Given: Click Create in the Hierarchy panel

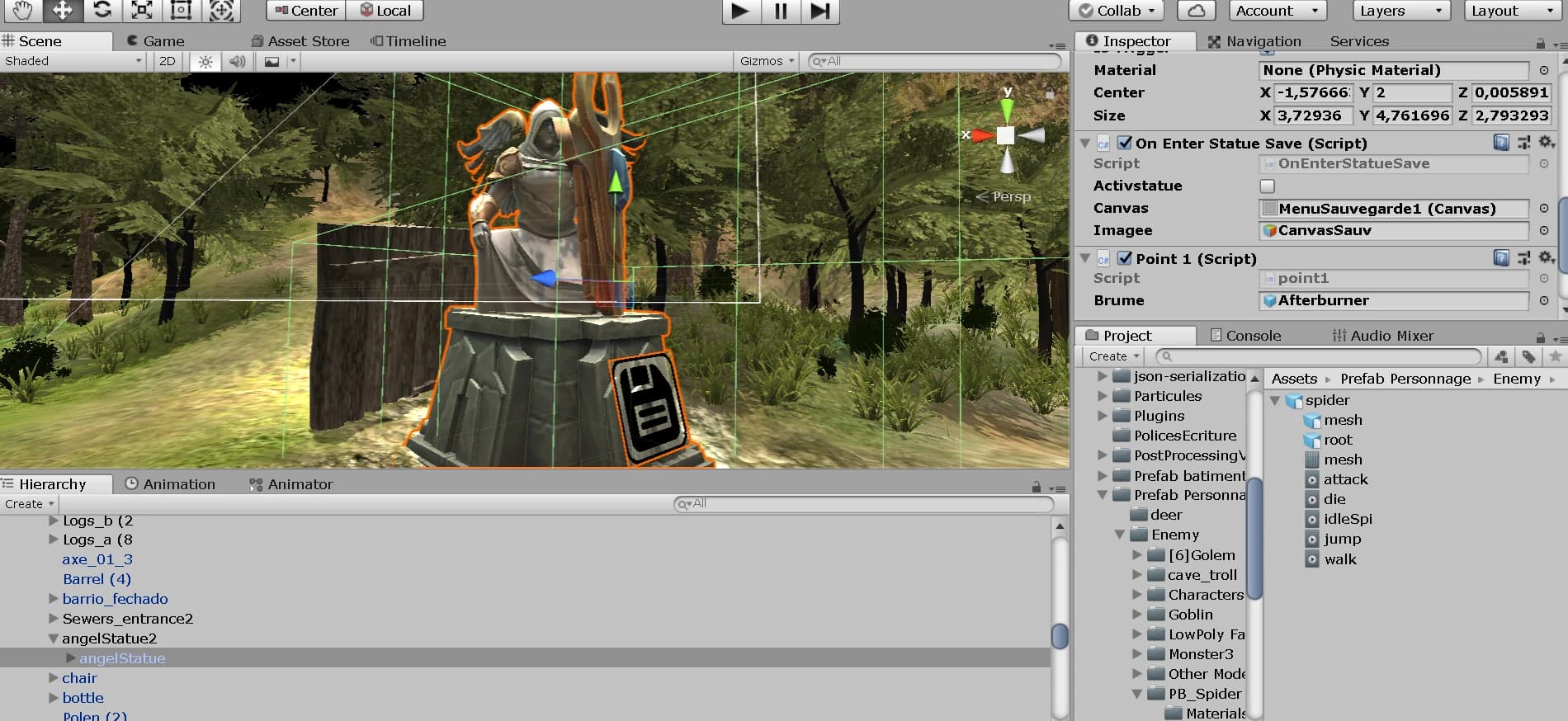Looking at the screenshot, I should click(29, 504).
